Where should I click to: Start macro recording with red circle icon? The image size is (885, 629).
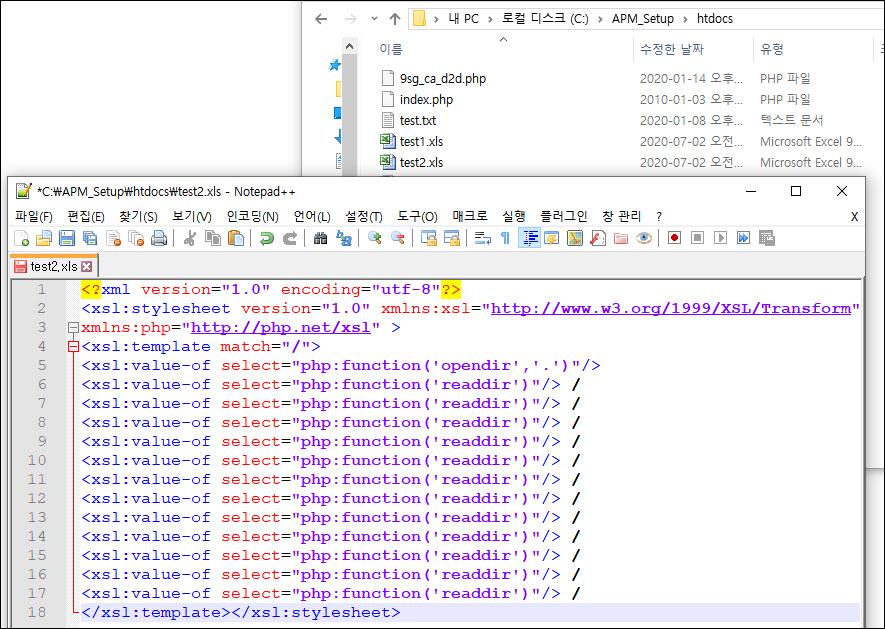(x=674, y=238)
